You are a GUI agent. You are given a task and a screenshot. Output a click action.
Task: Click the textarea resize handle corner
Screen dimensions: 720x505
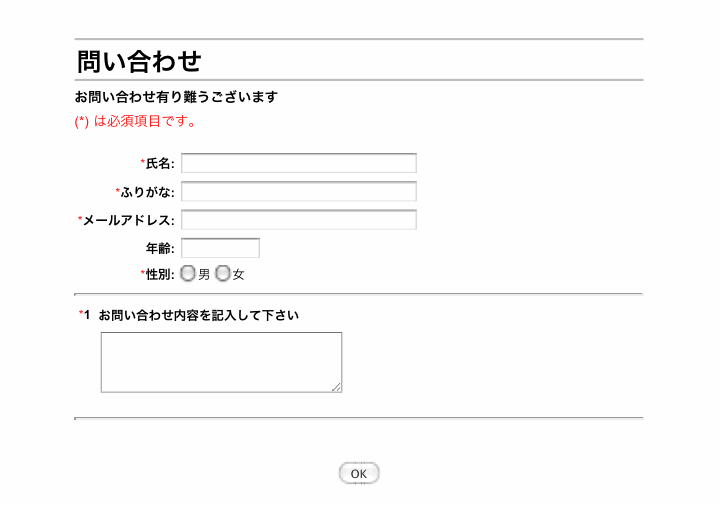[x=337, y=387]
